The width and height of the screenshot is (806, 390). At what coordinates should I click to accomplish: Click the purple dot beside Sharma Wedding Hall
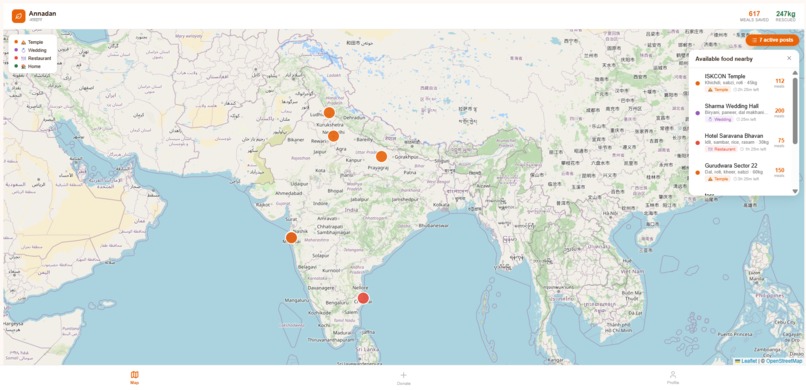(x=698, y=113)
